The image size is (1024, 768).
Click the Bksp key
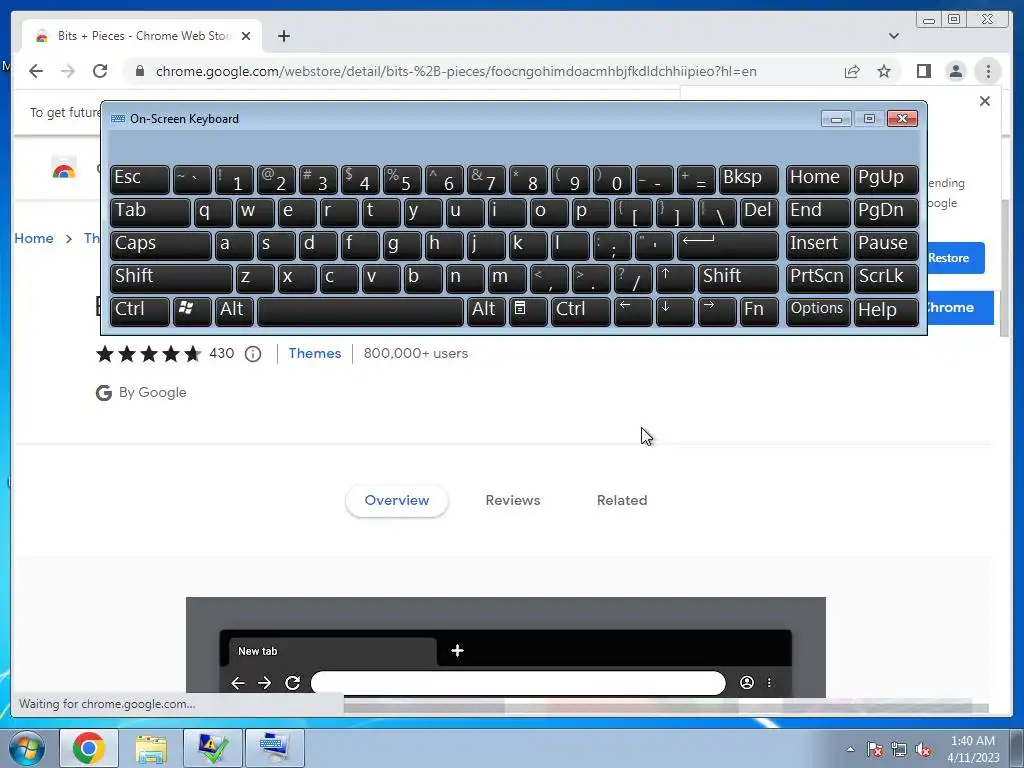pos(748,180)
